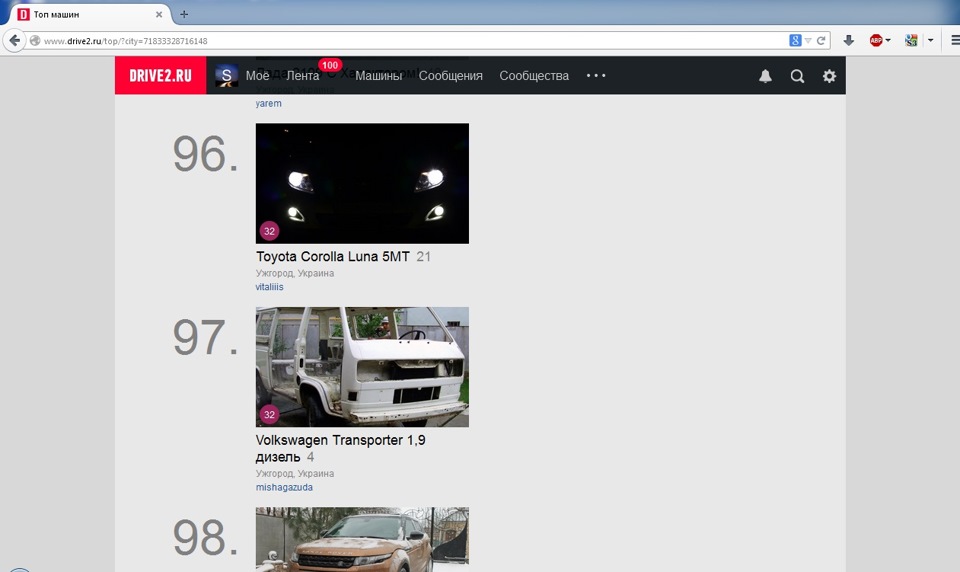Click the count 21 beside Toyota Corolla
Image resolution: width=960 pixels, height=572 pixels.
tap(424, 257)
